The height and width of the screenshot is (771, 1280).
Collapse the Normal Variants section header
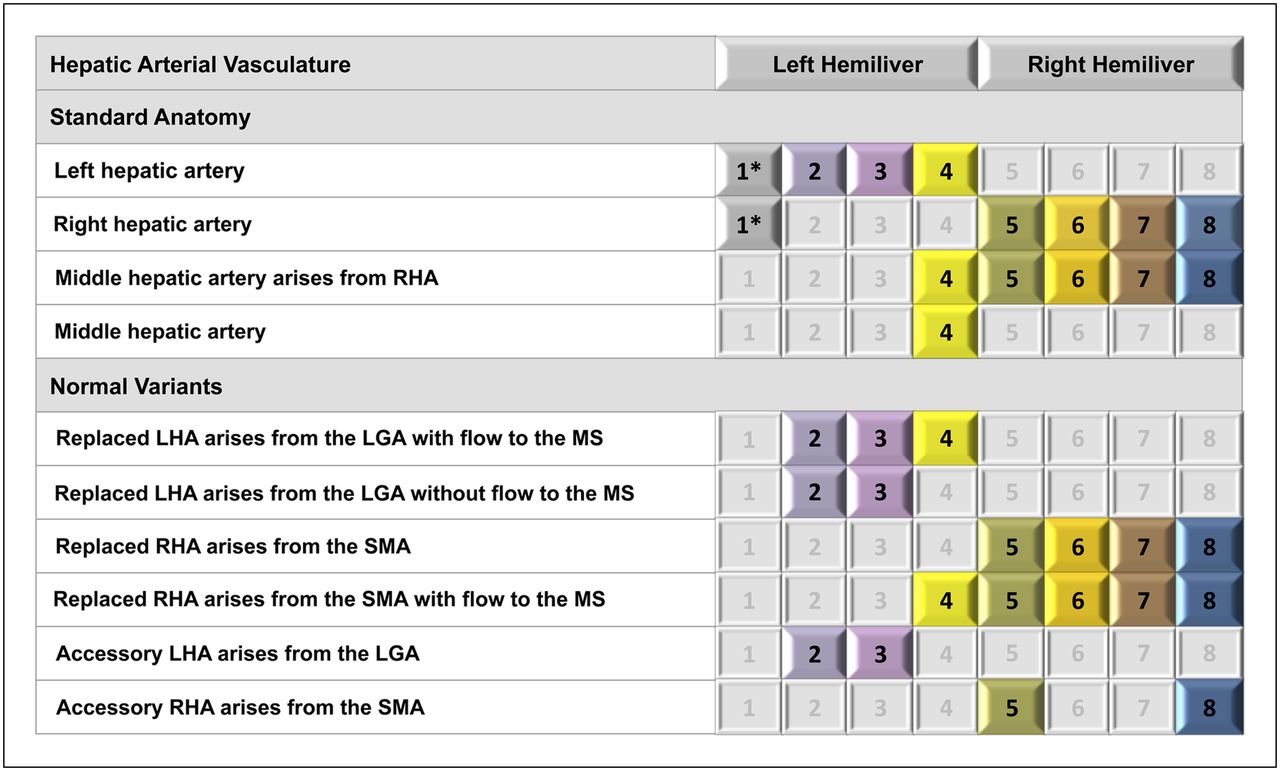pos(640,386)
